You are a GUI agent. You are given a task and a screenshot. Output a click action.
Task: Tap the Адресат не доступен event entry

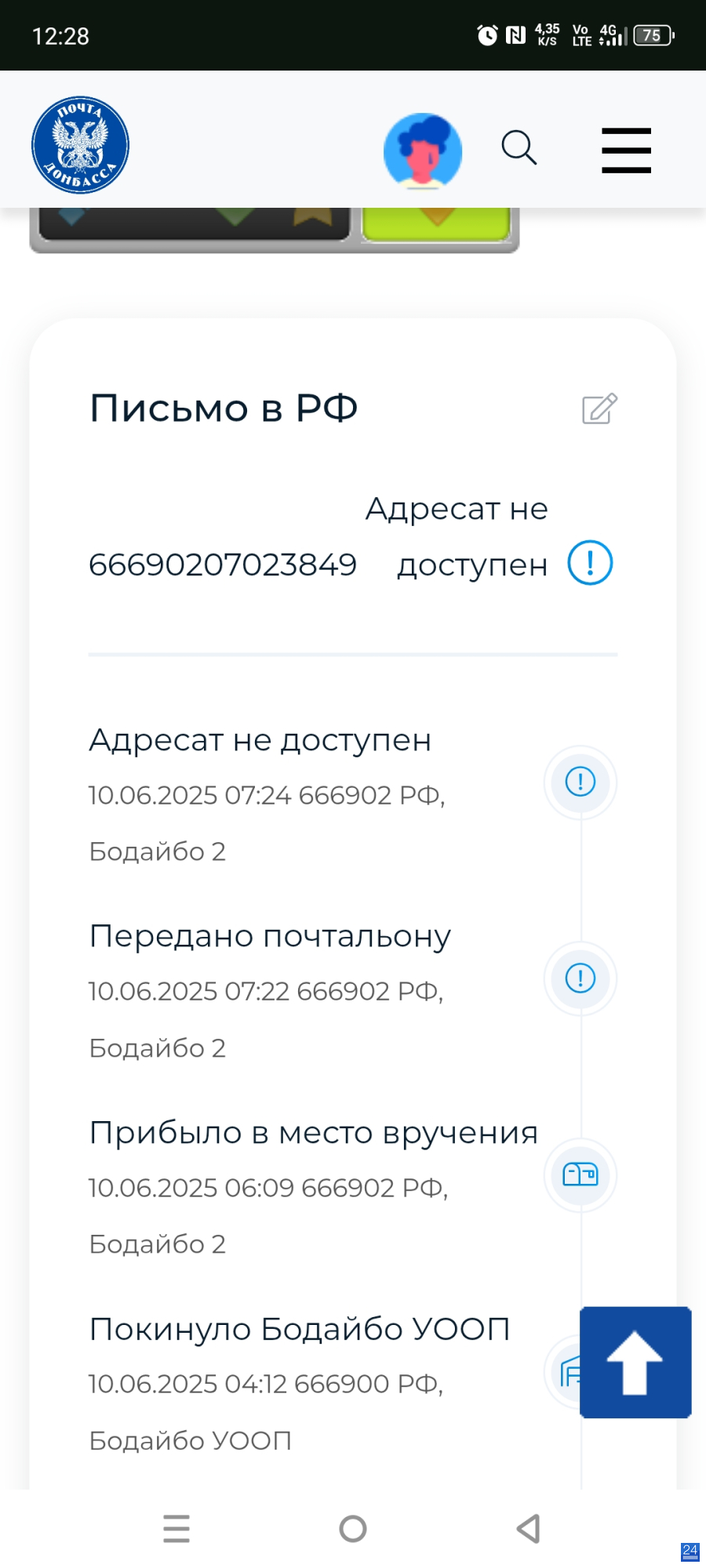point(260,741)
